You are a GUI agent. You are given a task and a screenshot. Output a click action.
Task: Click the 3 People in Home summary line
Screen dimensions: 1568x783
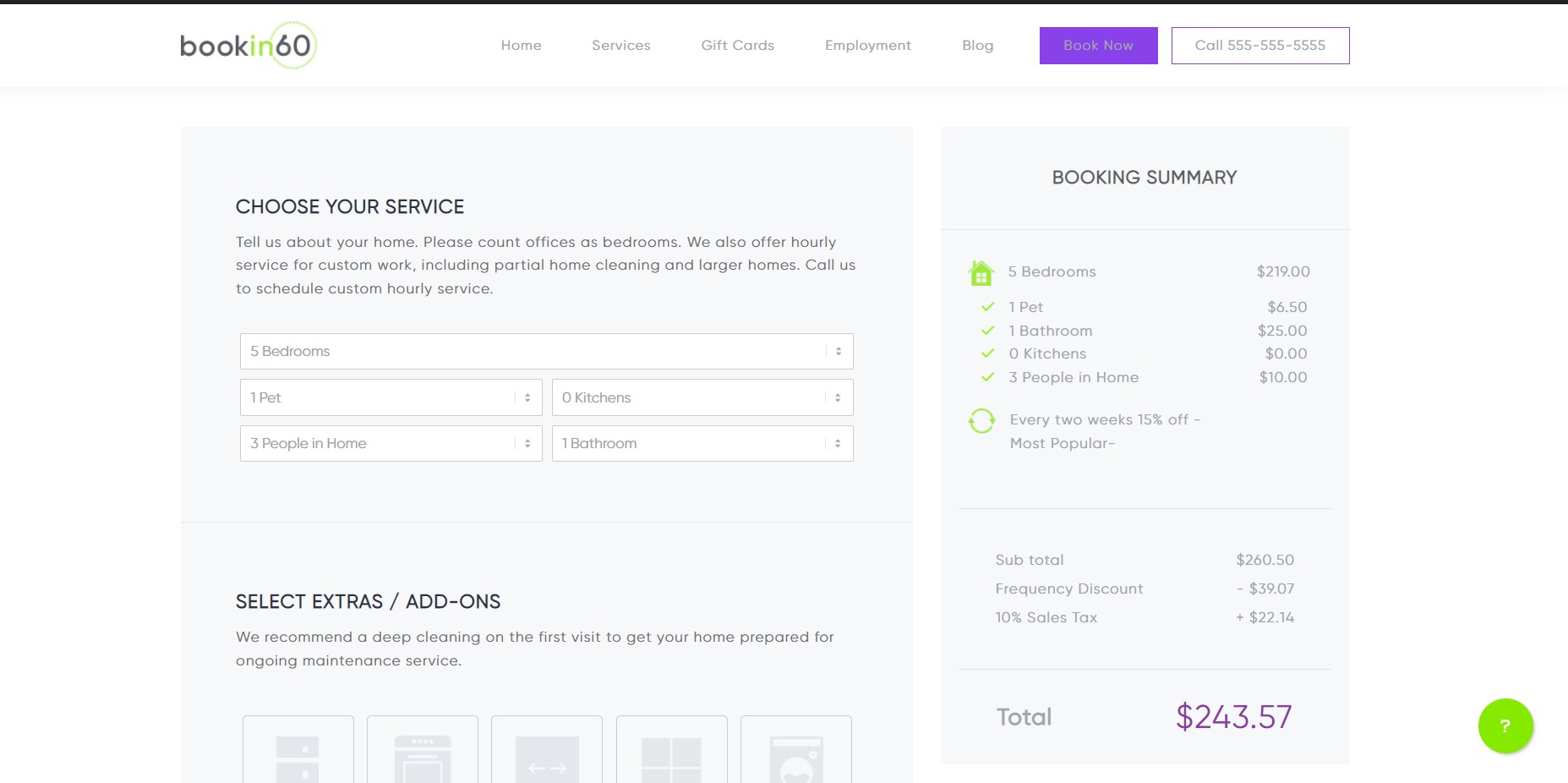point(1074,377)
